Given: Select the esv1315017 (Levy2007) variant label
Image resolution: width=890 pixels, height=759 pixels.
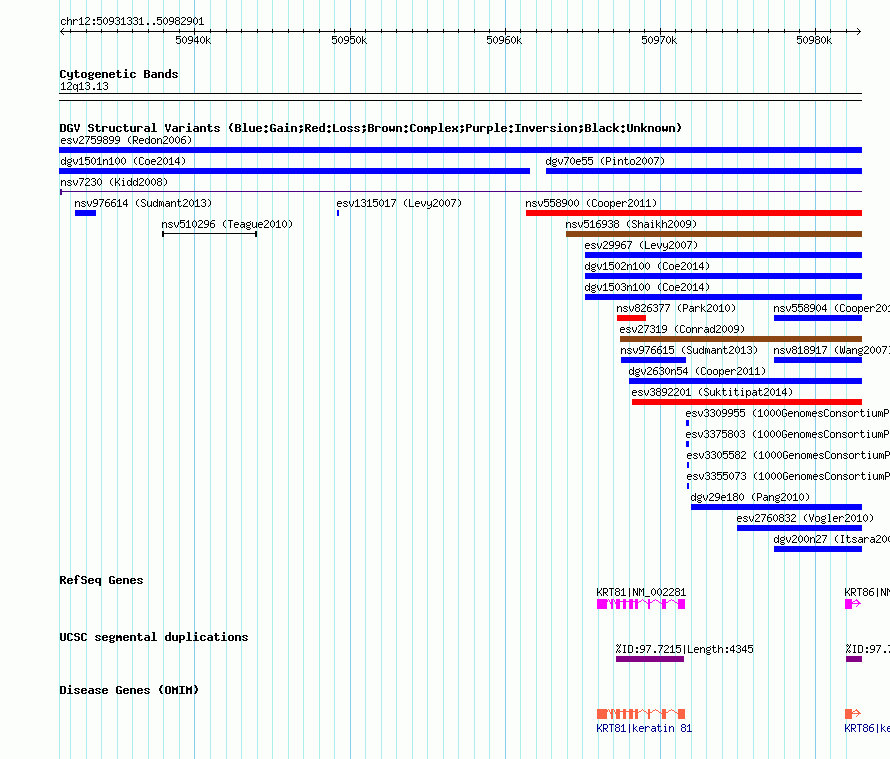Looking at the screenshot, I should (x=399, y=203).
